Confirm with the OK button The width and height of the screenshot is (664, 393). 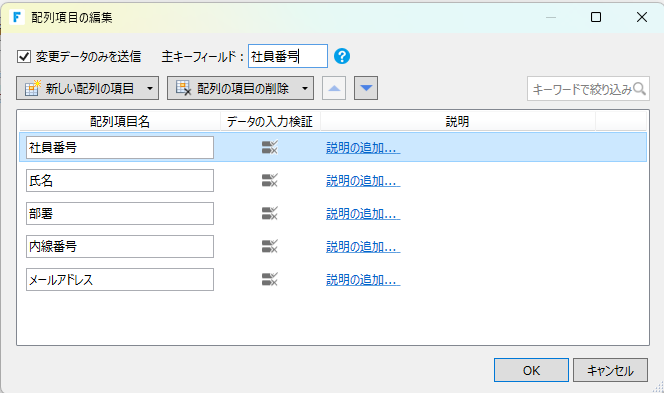click(x=531, y=370)
